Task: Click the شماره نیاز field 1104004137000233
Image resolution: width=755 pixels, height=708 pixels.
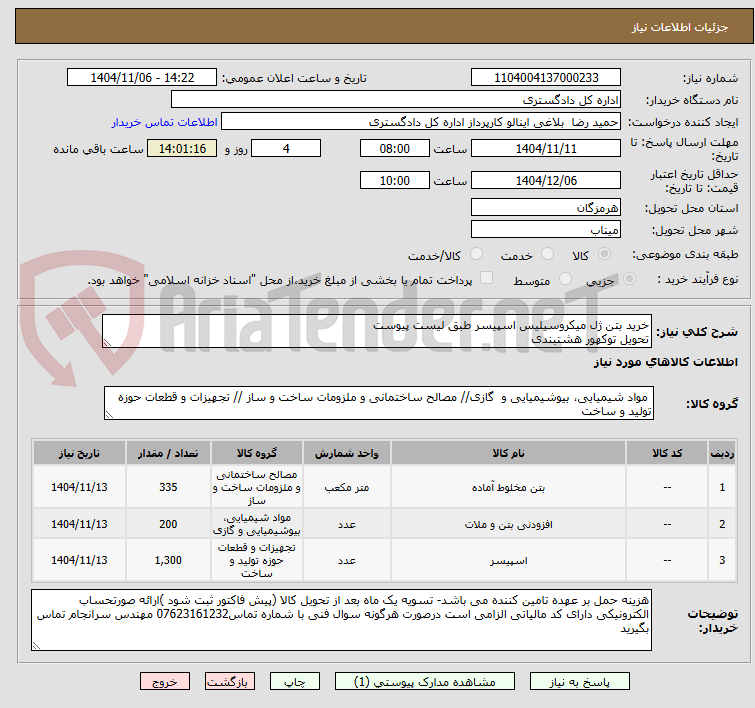Action: 546,78
